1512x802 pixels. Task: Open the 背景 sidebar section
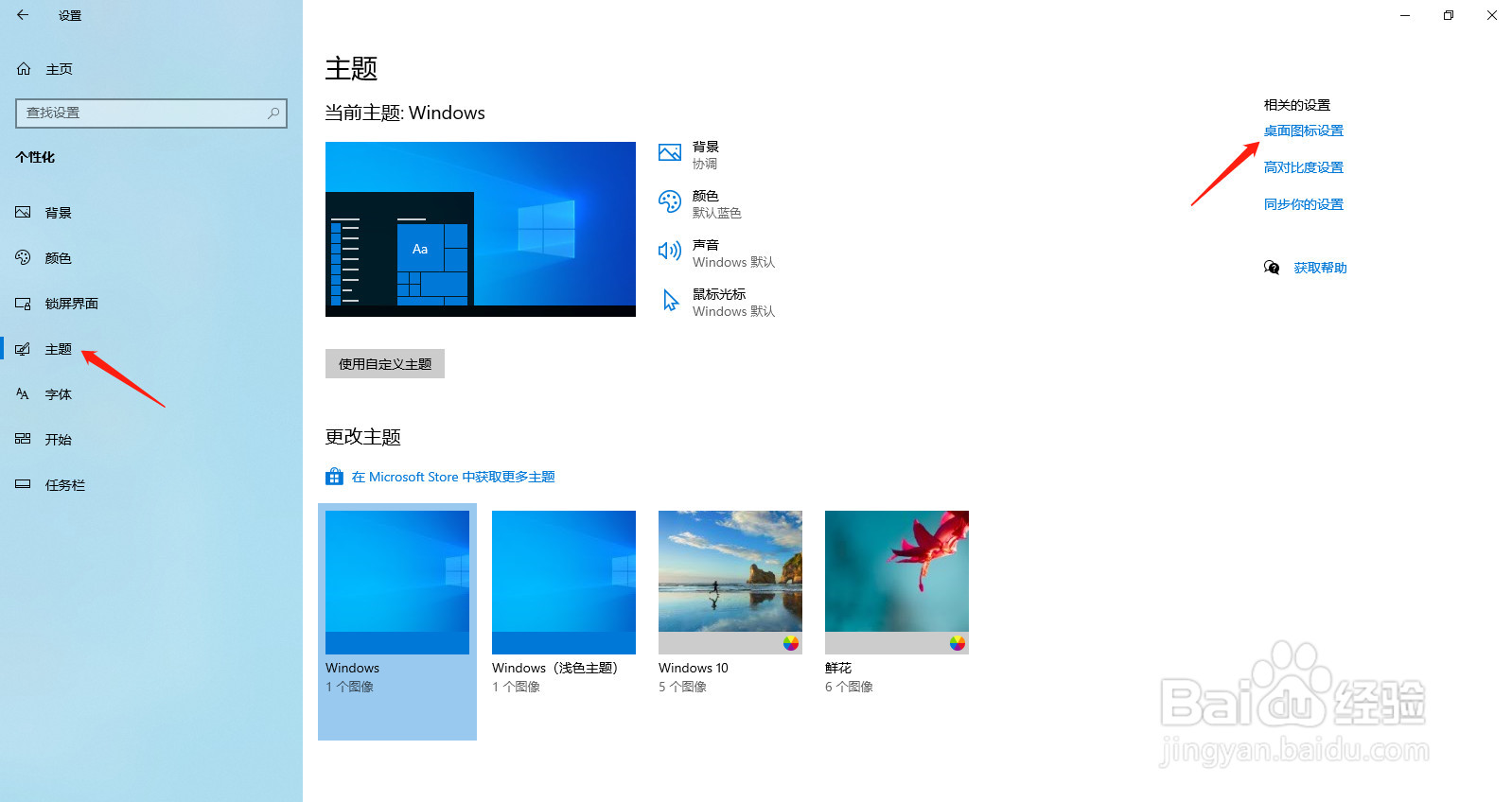click(x=59, y=213)
